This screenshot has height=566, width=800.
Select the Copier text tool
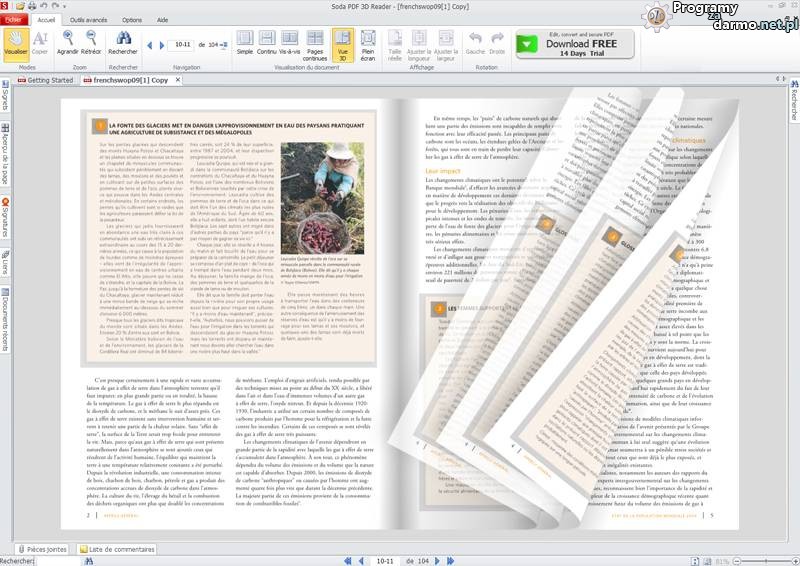(40, 43)
